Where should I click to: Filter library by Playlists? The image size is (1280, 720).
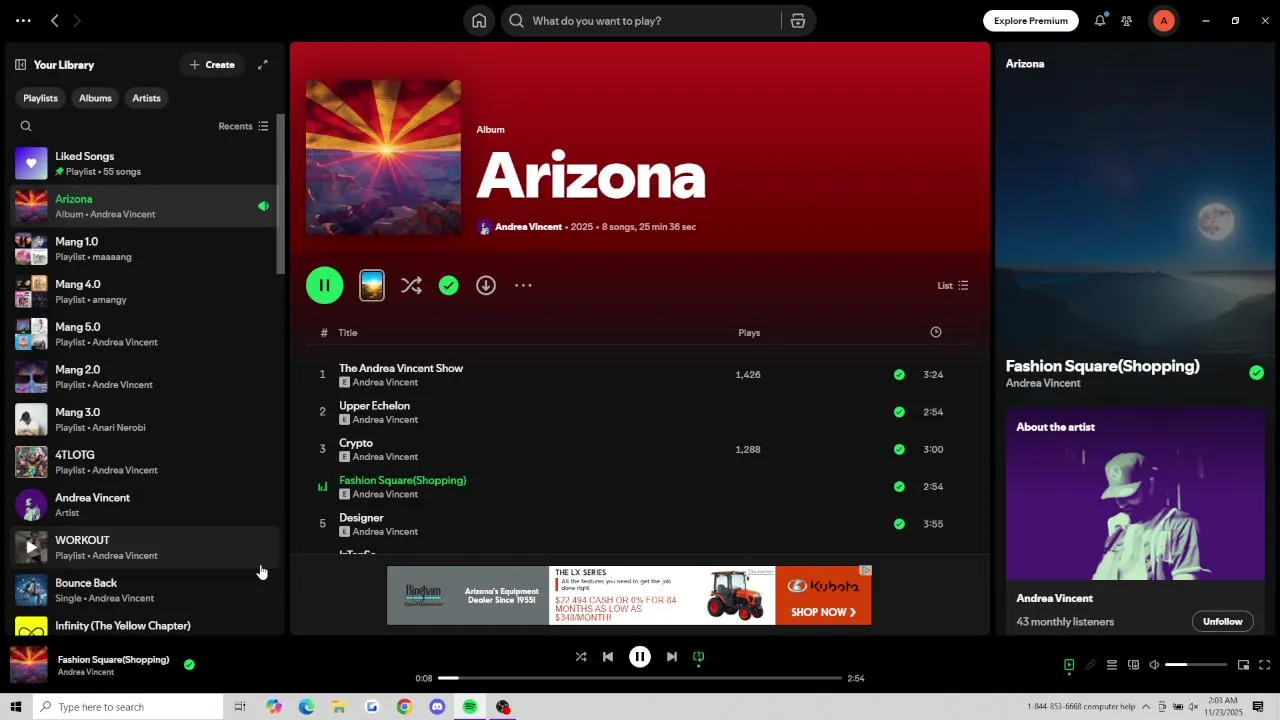click(x=41, y=98)
